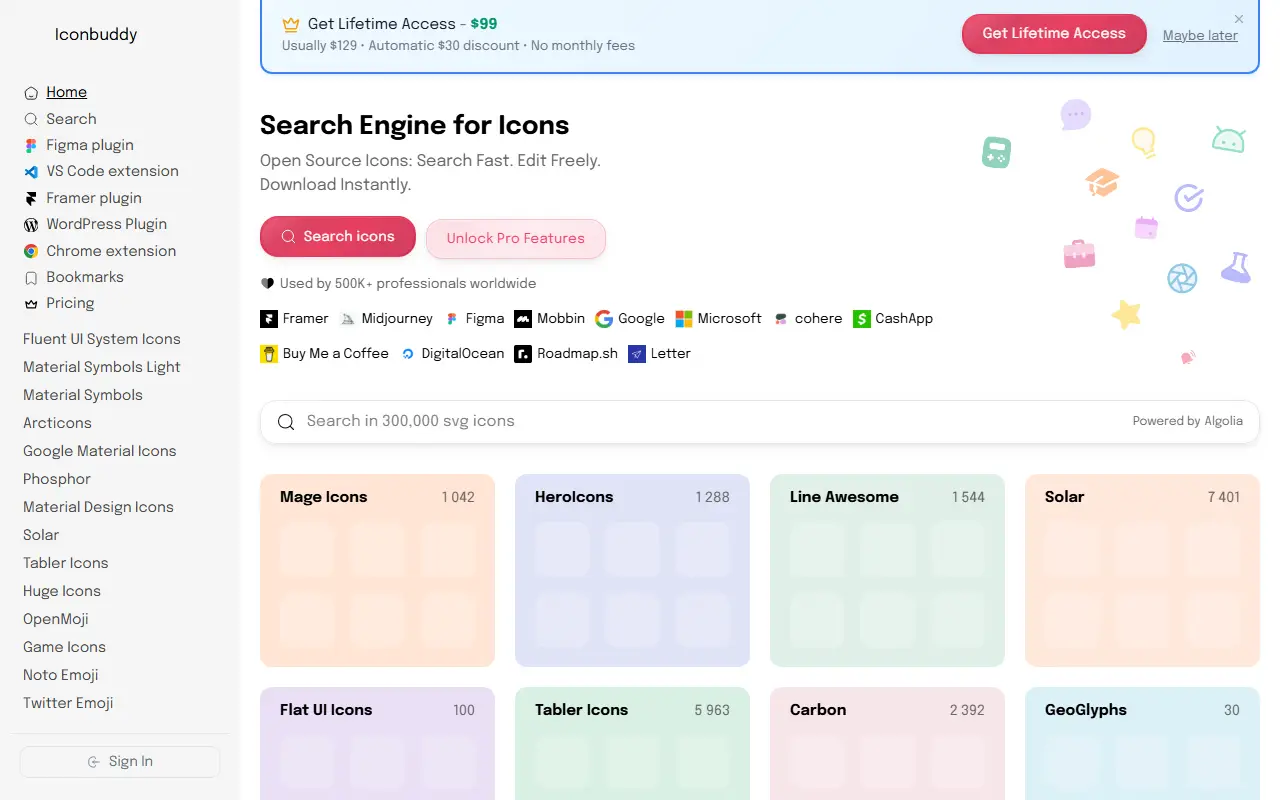Click the Google logo icon in users row
The height and width of the screenshot is (800, 1280).
click(x=604, y=319)
